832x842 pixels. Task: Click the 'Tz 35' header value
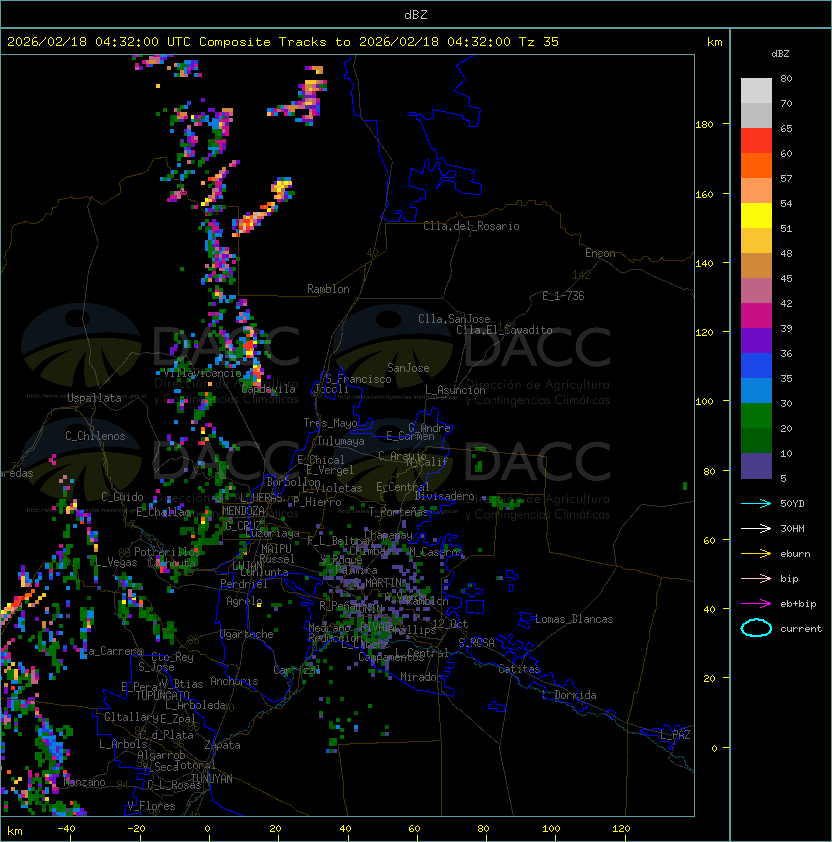pos(539,42)
